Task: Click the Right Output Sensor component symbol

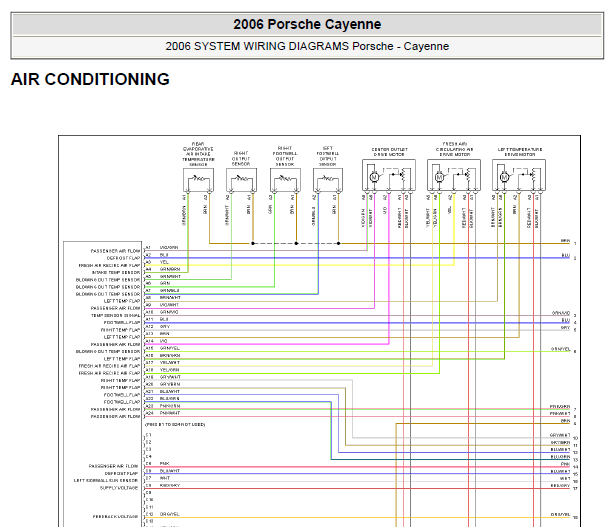Action: (242, 180)
